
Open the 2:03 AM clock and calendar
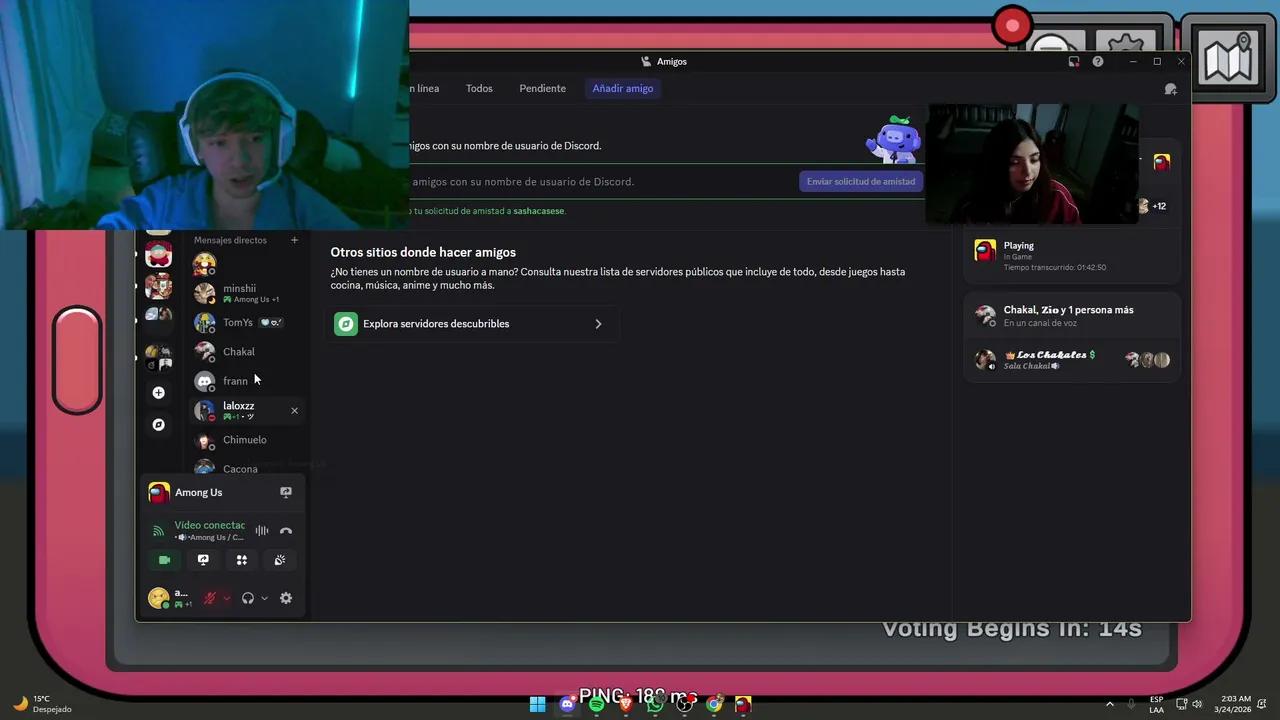click(x=1235, y=704)
